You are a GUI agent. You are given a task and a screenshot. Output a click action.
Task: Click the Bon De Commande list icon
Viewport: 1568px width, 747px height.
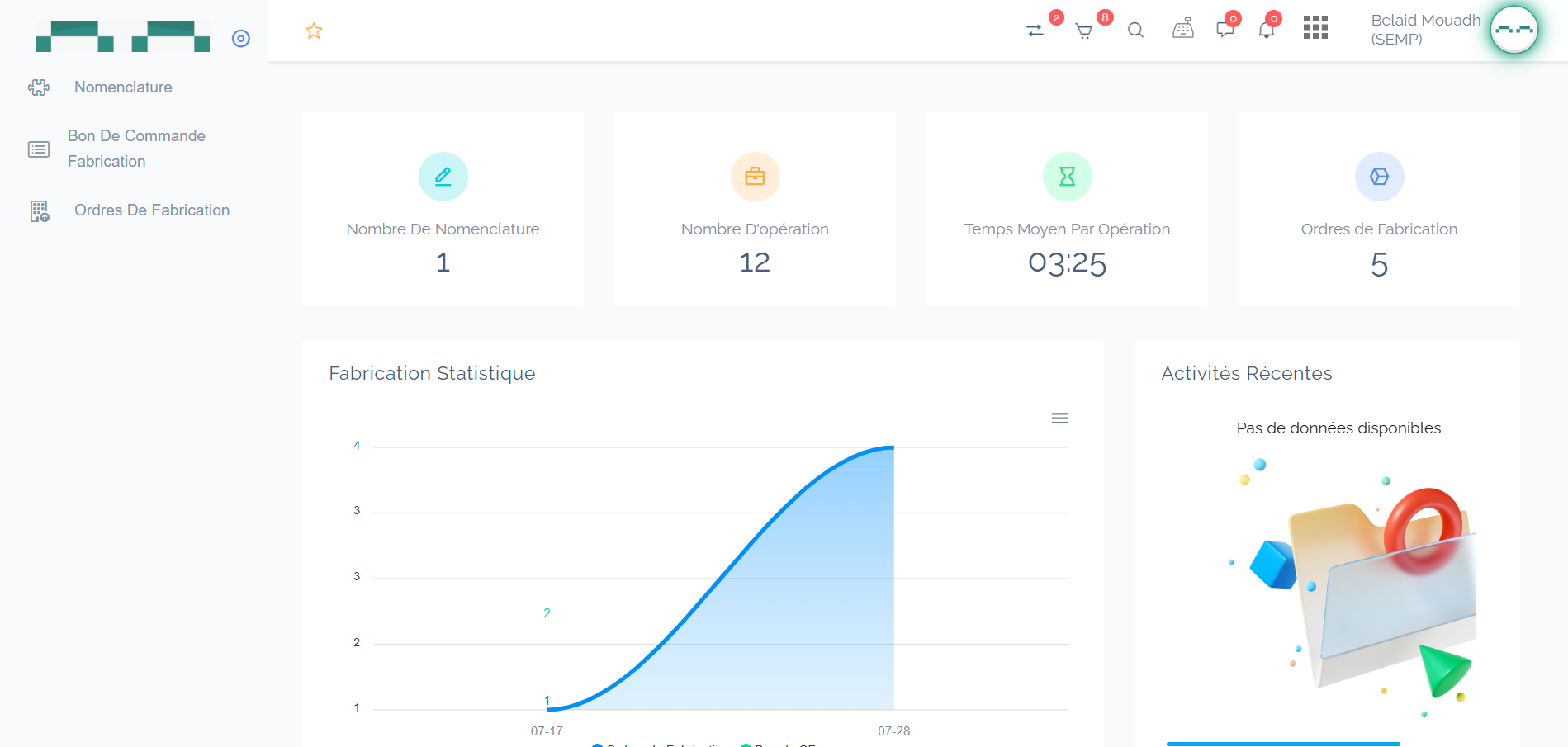coord(39,149)
